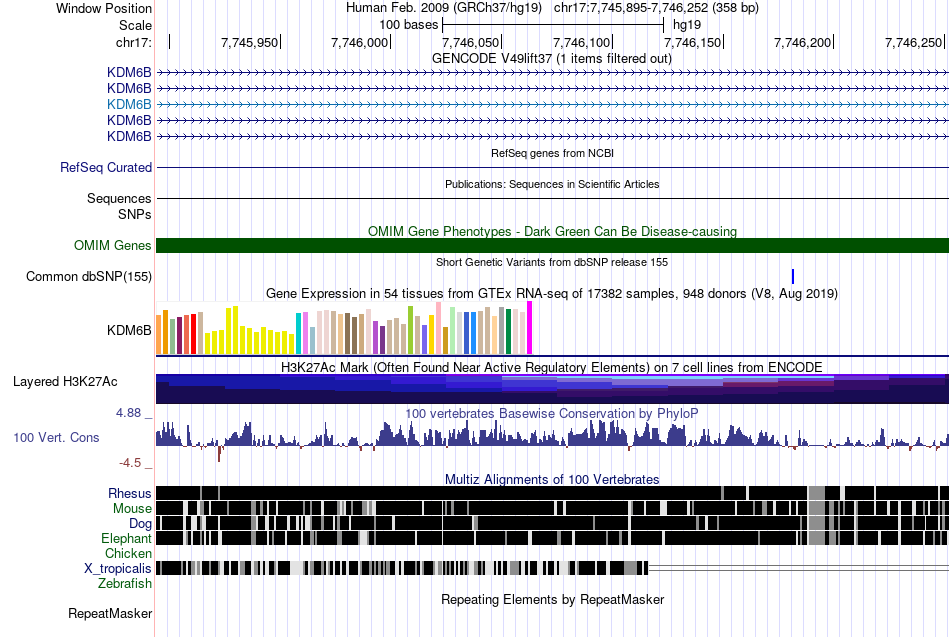Click the blue dbSNP variant tick mark
Image resolution: width=950 pixels, height=637 pixels.
click(x=792, y=276)
